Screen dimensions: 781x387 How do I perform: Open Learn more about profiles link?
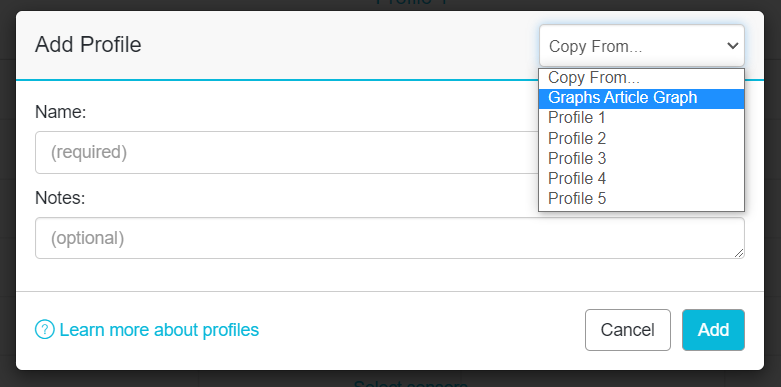(159, 330)
